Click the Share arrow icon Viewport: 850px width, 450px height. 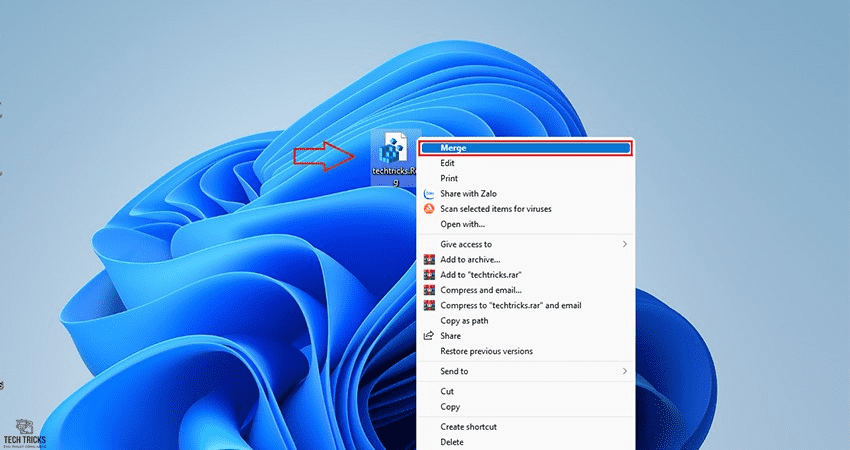click(429, 336)
